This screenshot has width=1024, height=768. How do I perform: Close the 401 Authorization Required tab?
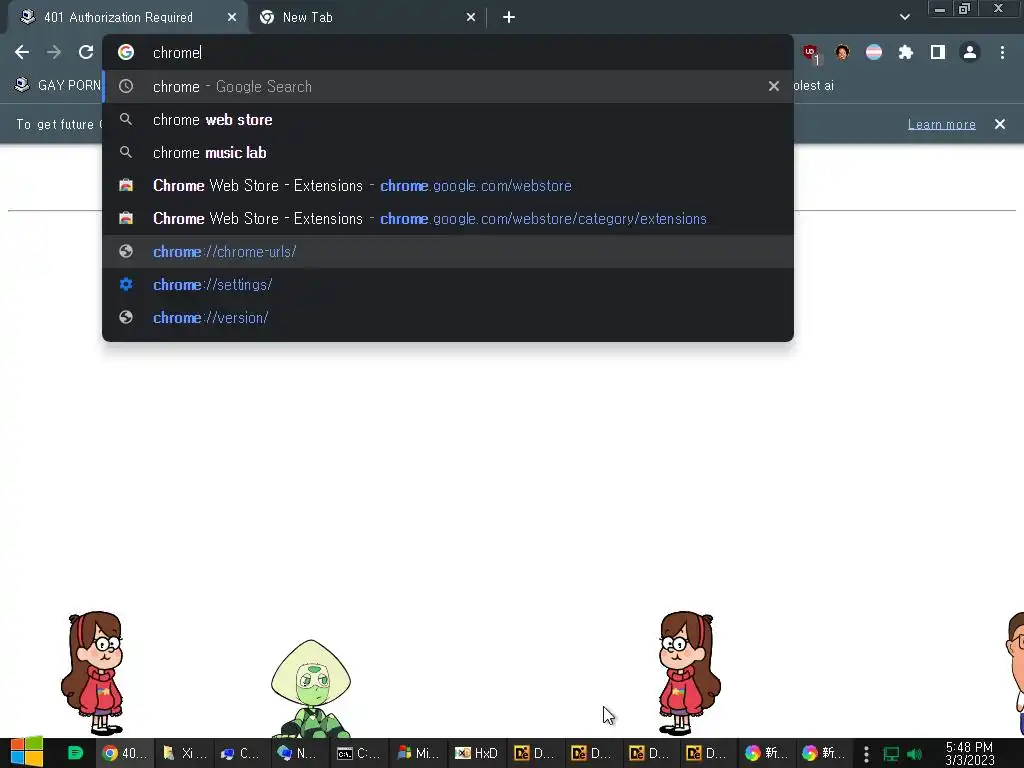click(232, 18)
